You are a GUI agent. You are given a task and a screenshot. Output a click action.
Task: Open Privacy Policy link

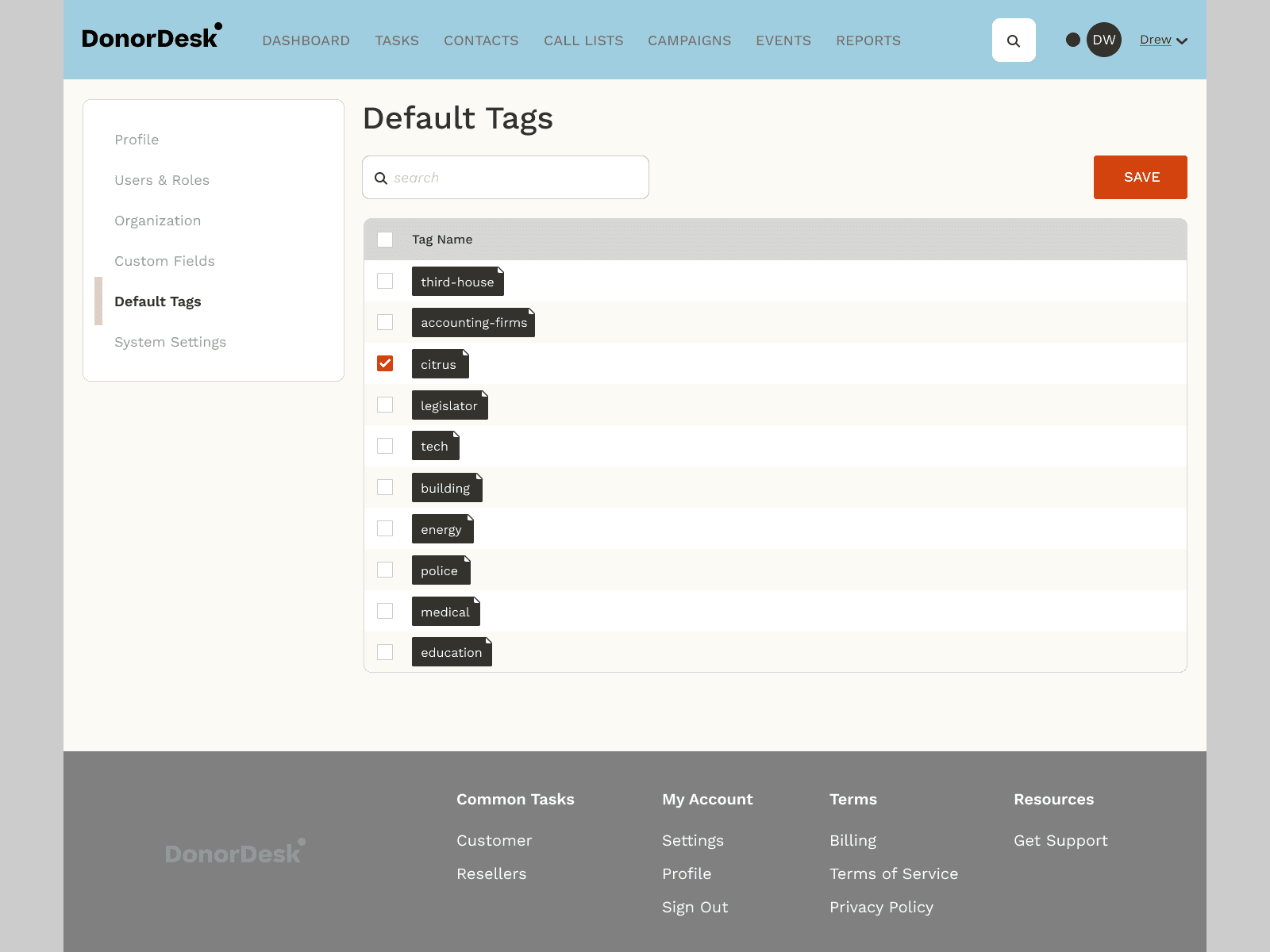click(x=881, y=907)
